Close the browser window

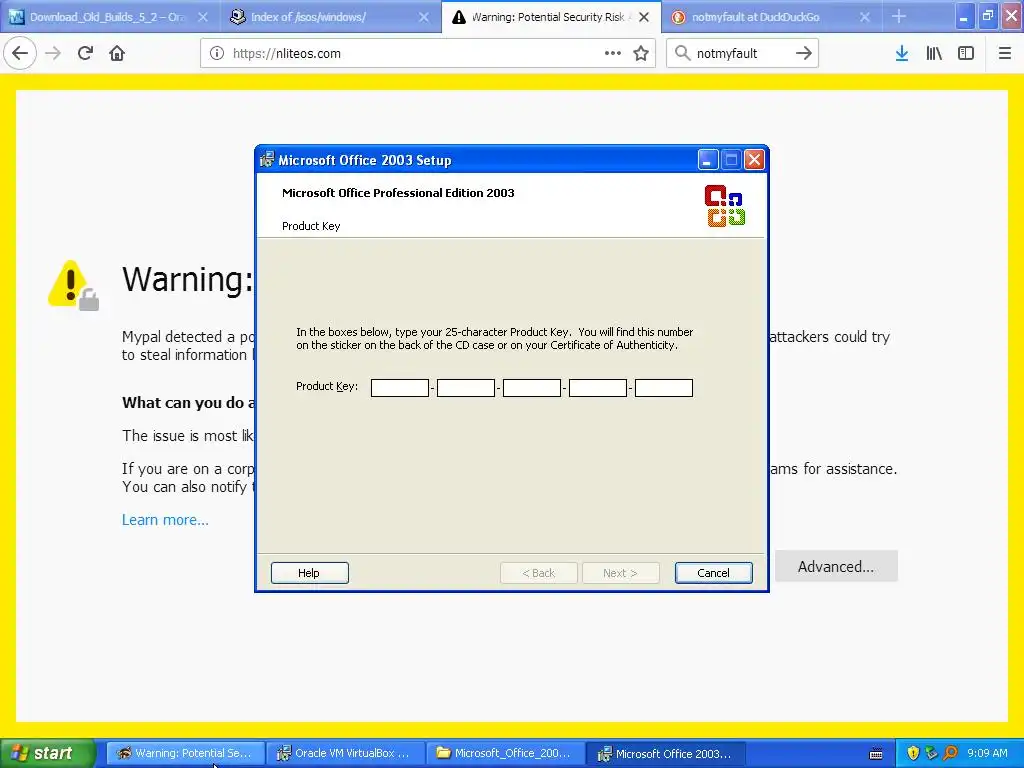coord(1012,16)
